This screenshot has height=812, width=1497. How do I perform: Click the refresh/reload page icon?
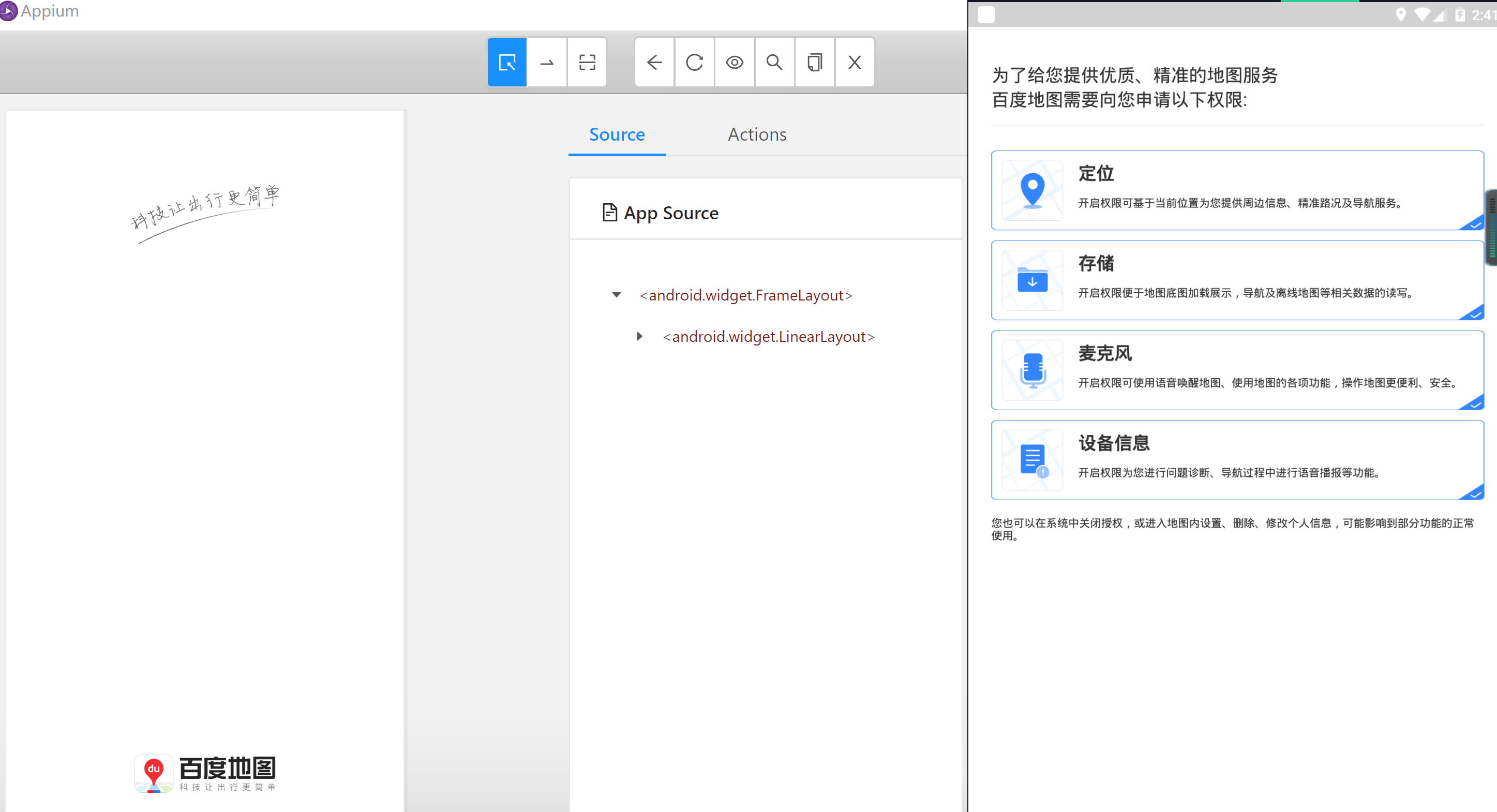(x=695, y=62)
